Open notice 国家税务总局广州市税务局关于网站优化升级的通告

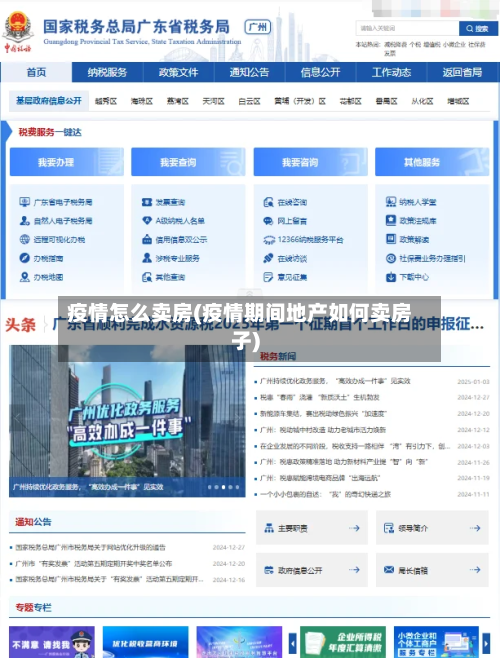point(90,547)
